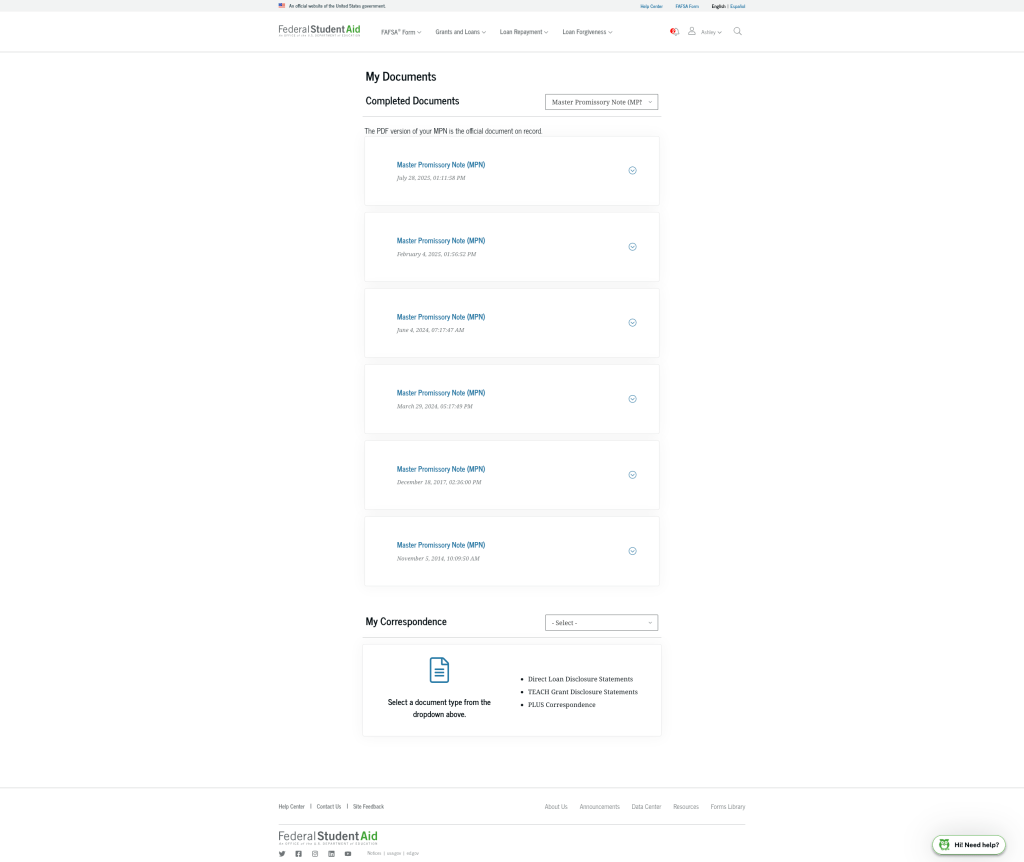Switch language to Español
Image resolution: width=1024 pixels, height=862 pixels.
(737, 6)
